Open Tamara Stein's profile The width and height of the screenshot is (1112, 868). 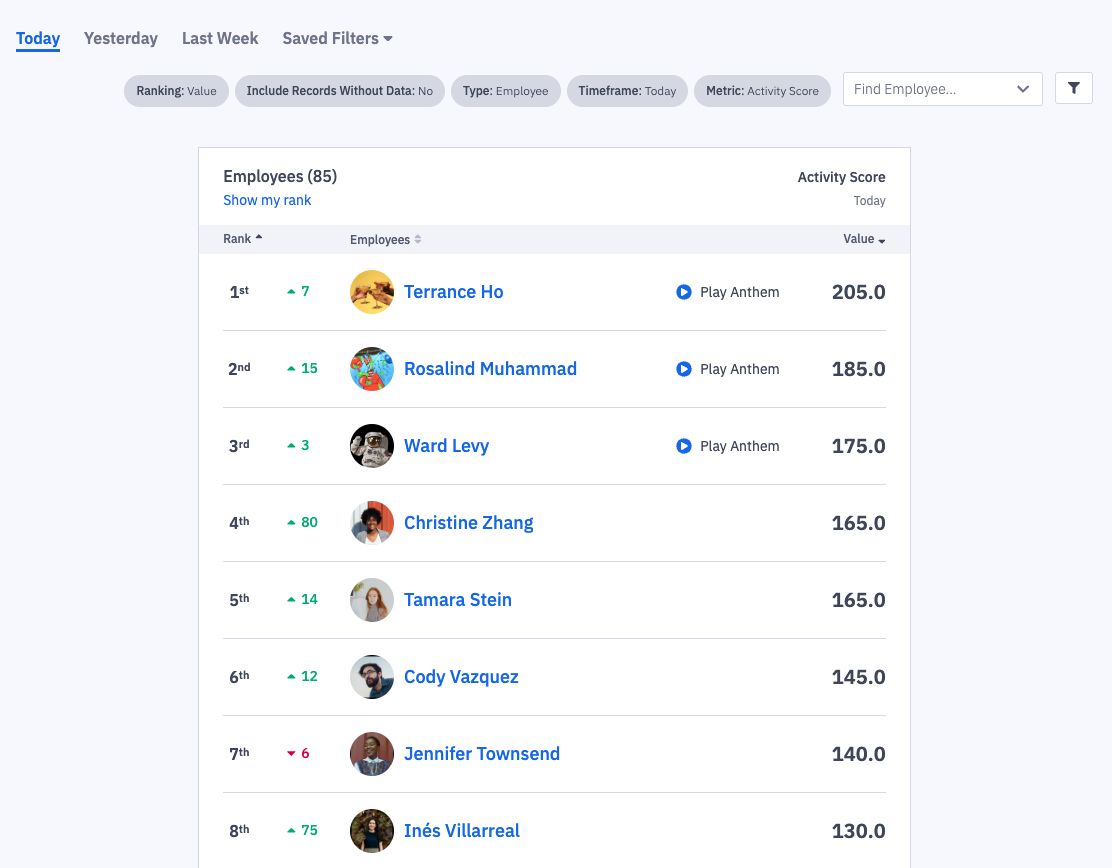coord(458,599)
